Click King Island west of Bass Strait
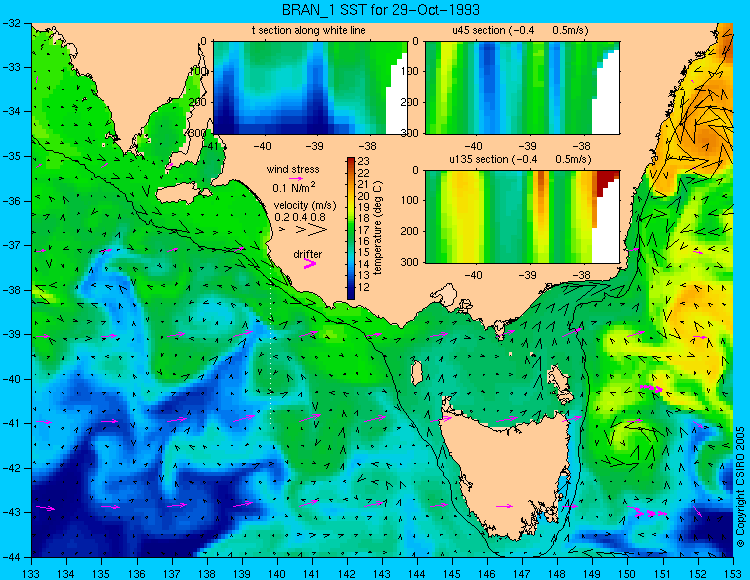 tap(417, 373)
